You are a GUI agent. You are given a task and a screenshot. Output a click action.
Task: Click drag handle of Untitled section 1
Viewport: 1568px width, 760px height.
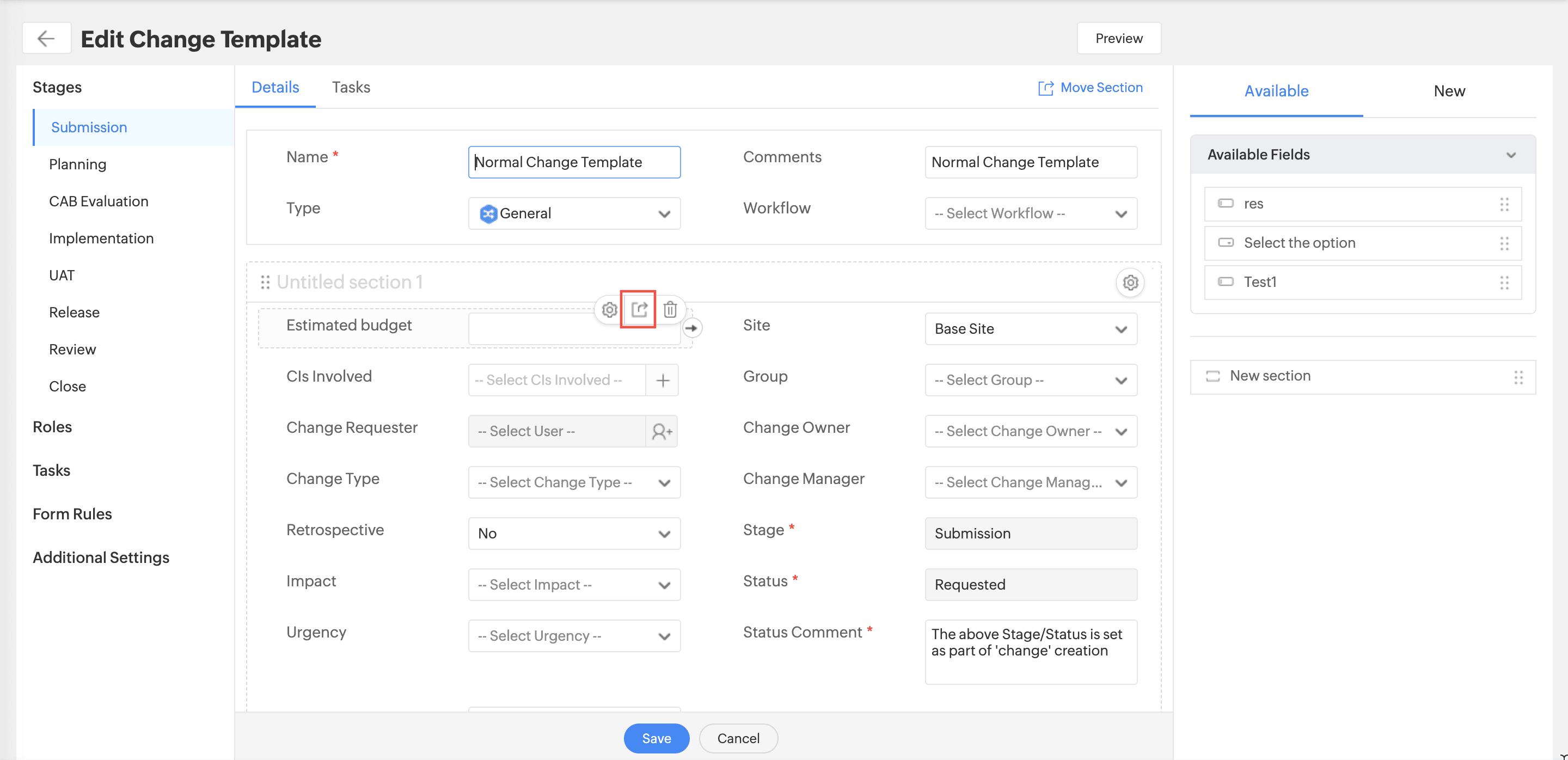click(265, 283)
